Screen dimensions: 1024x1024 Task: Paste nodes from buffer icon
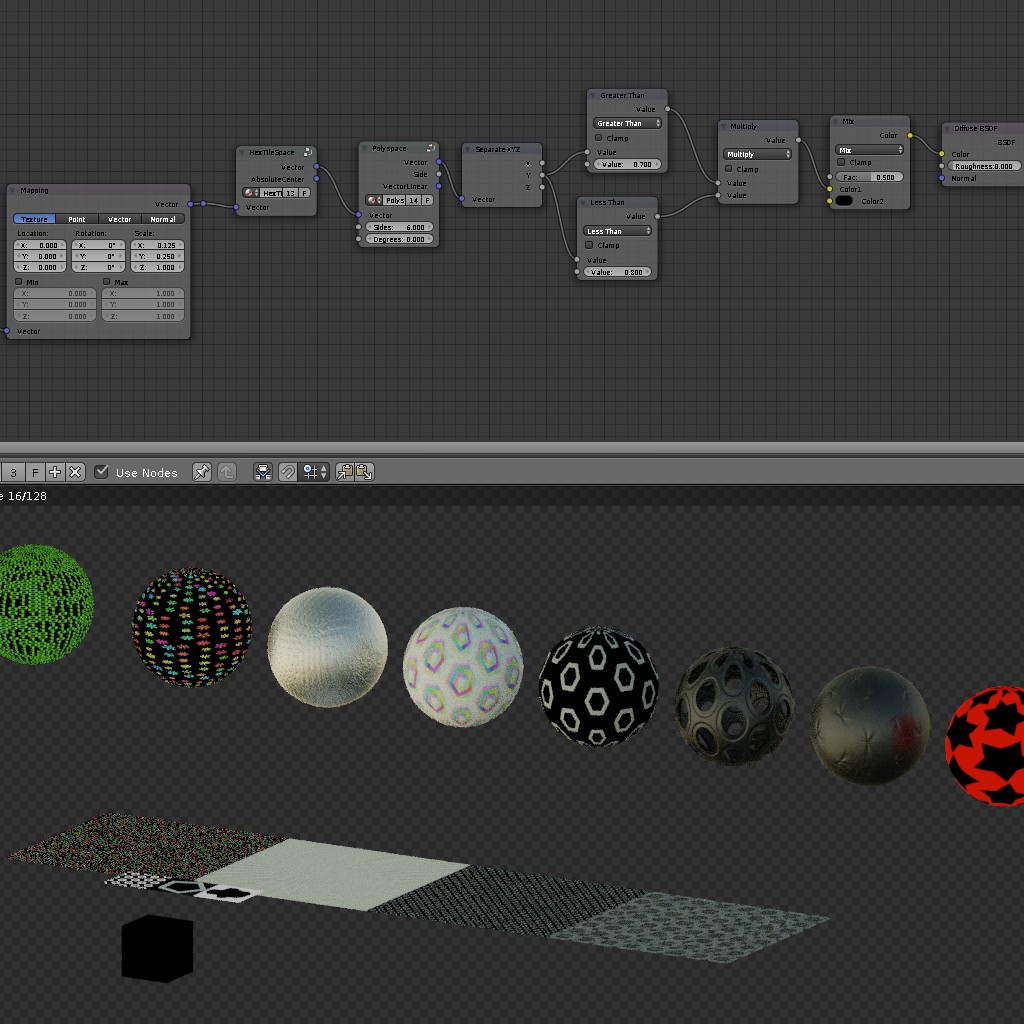pos(365,473)
